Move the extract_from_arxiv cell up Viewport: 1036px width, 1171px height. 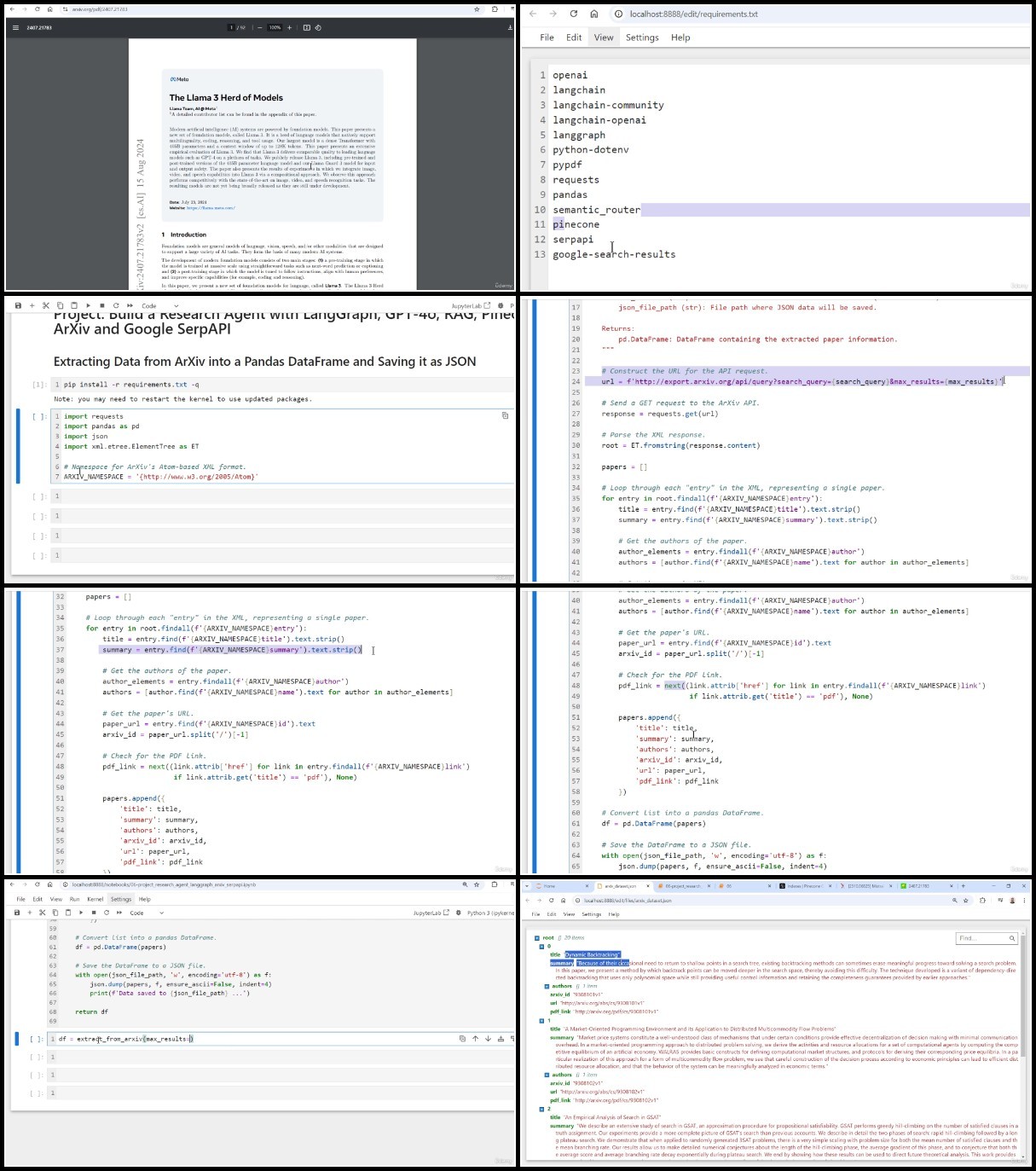476,1039
